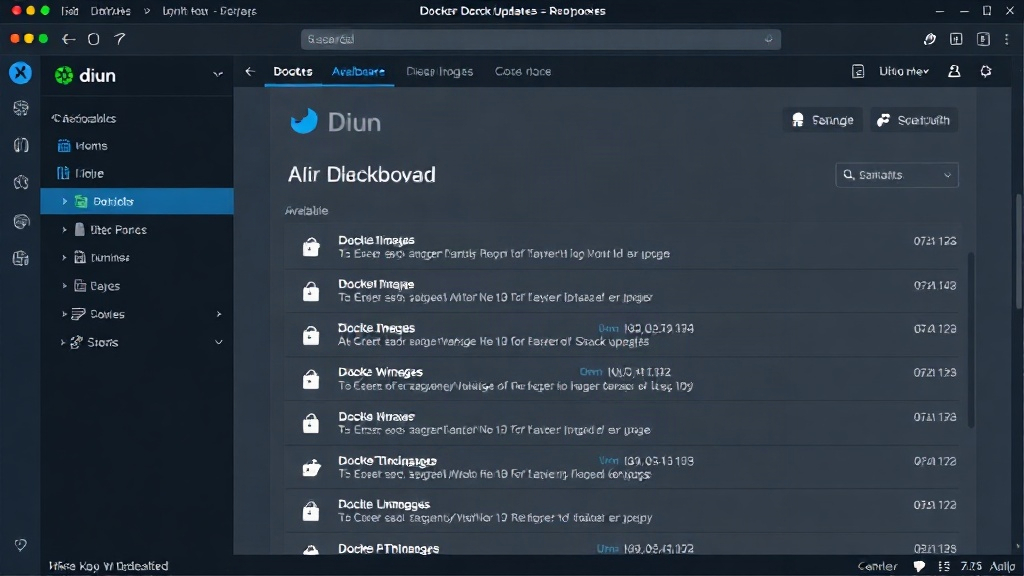Click the Diun blue logo in content header

(x=304, y=121)
